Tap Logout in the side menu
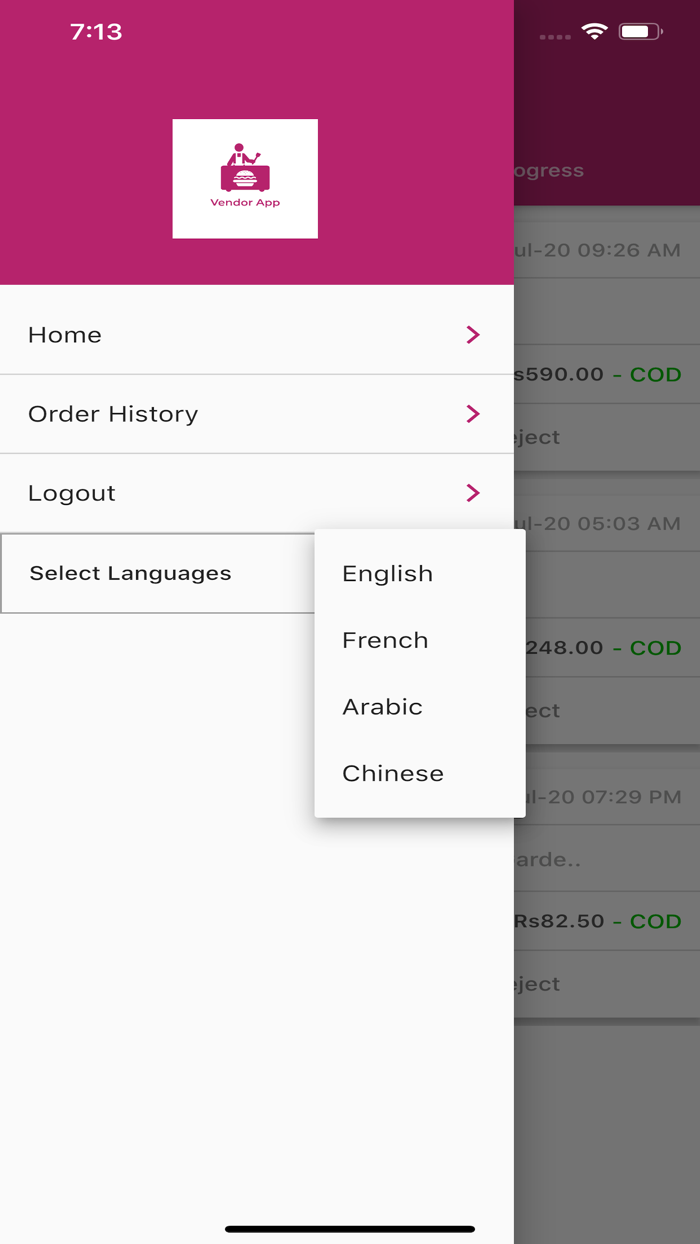This screenshot has height=1244, width=700. point(73,492)
